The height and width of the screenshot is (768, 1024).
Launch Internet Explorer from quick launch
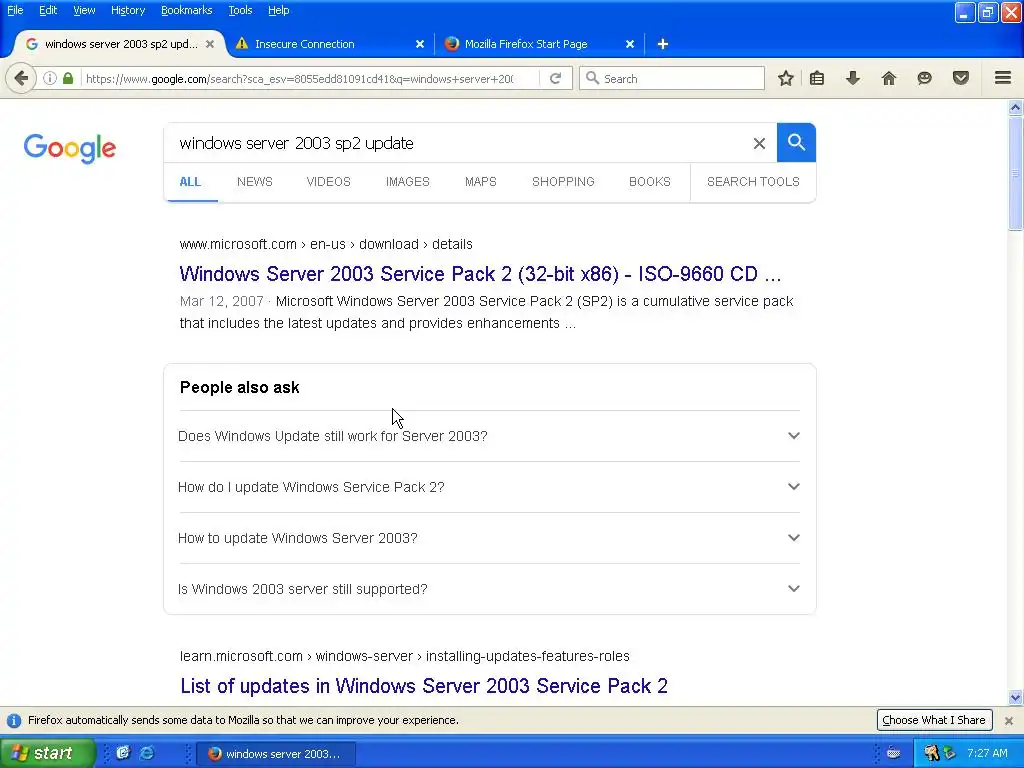pos(148,753)
